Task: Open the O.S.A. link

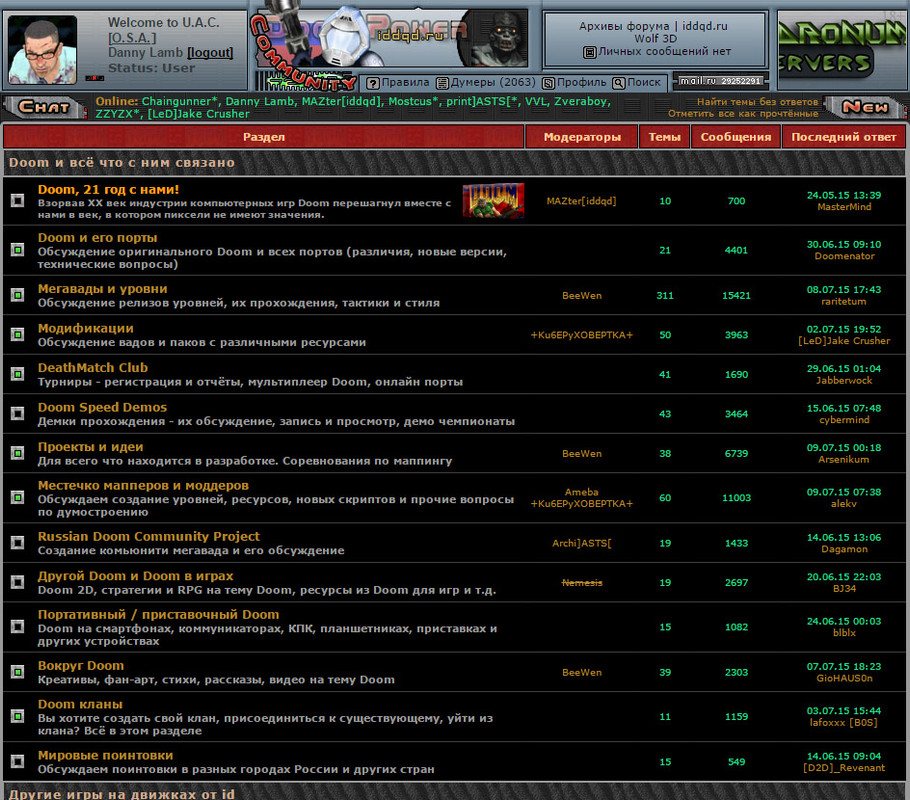Action: click(x=132, y=38)
